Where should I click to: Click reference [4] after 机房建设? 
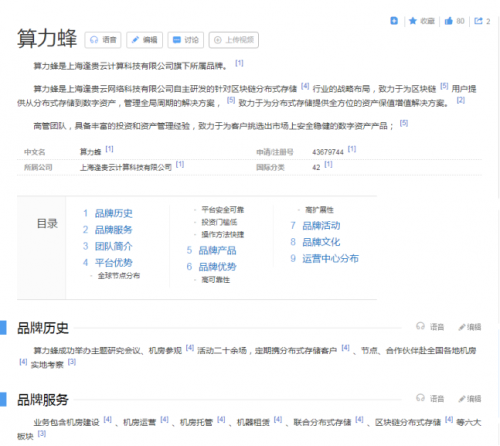[x=107, y=419]
